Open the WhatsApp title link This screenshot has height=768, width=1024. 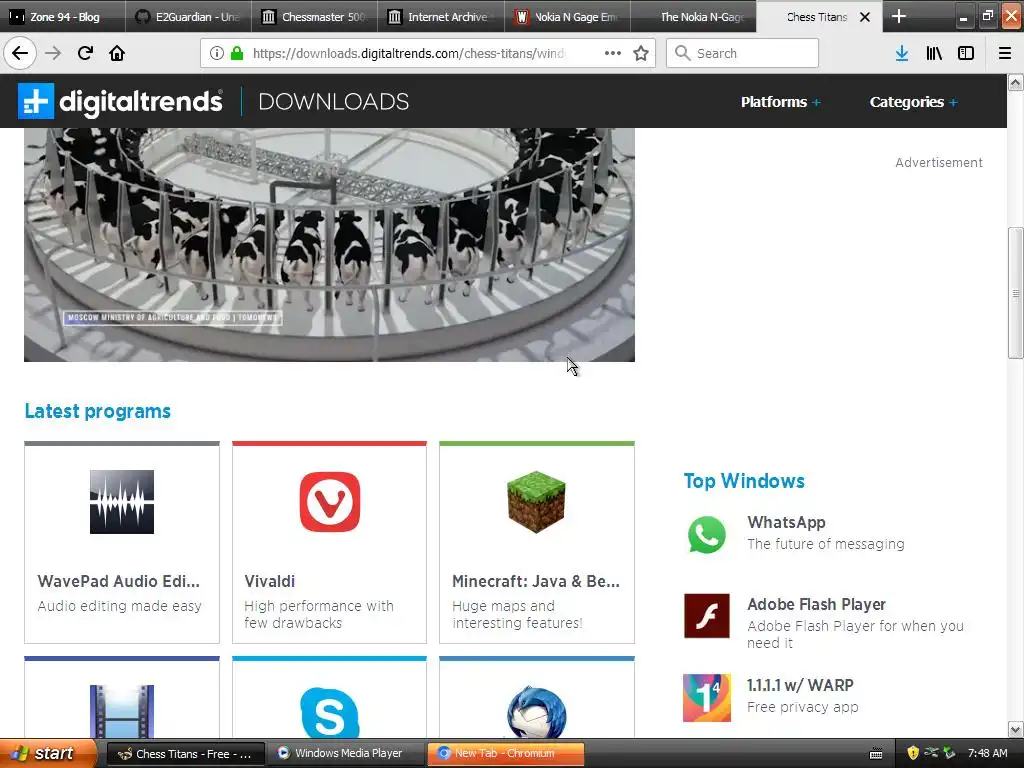click(786, 522)
